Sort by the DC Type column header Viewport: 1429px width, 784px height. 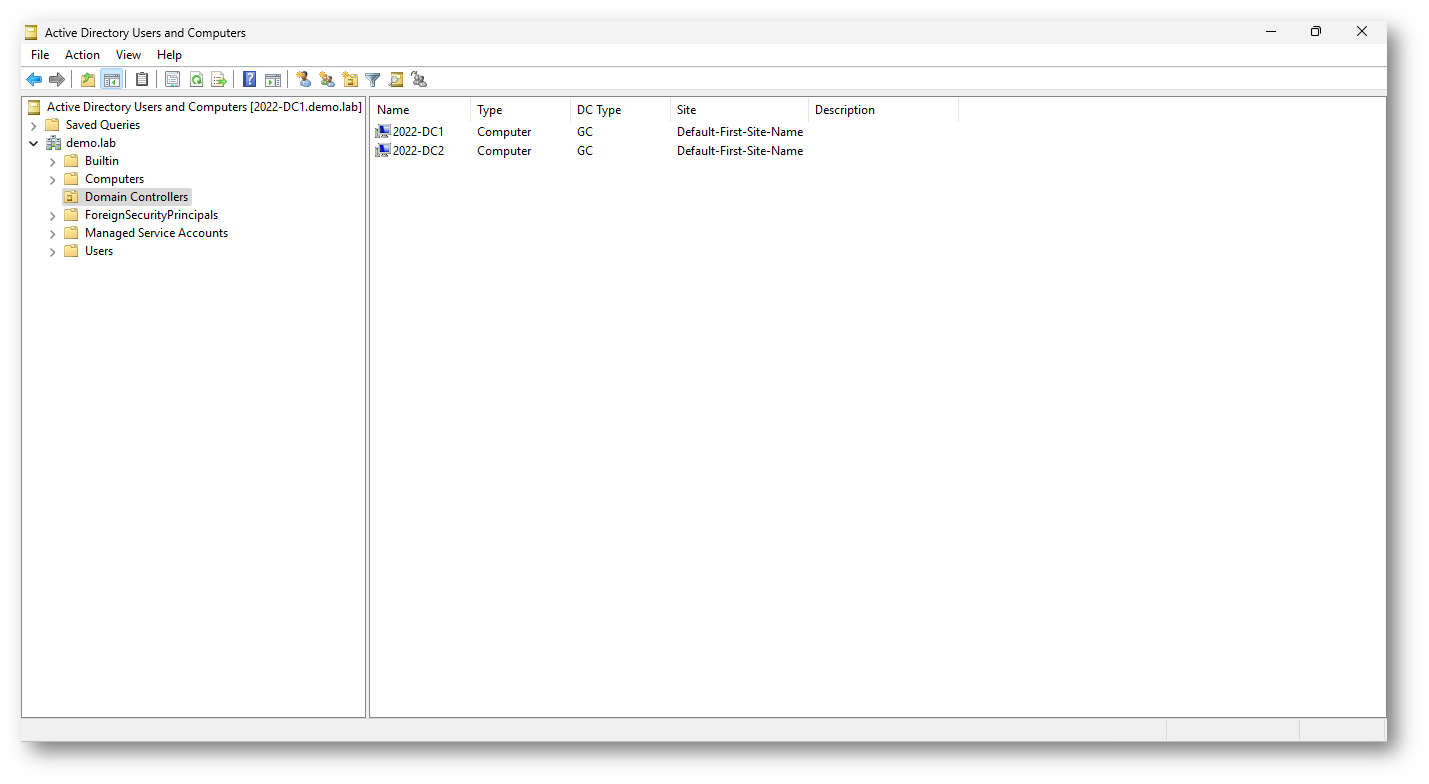[620, 110]
